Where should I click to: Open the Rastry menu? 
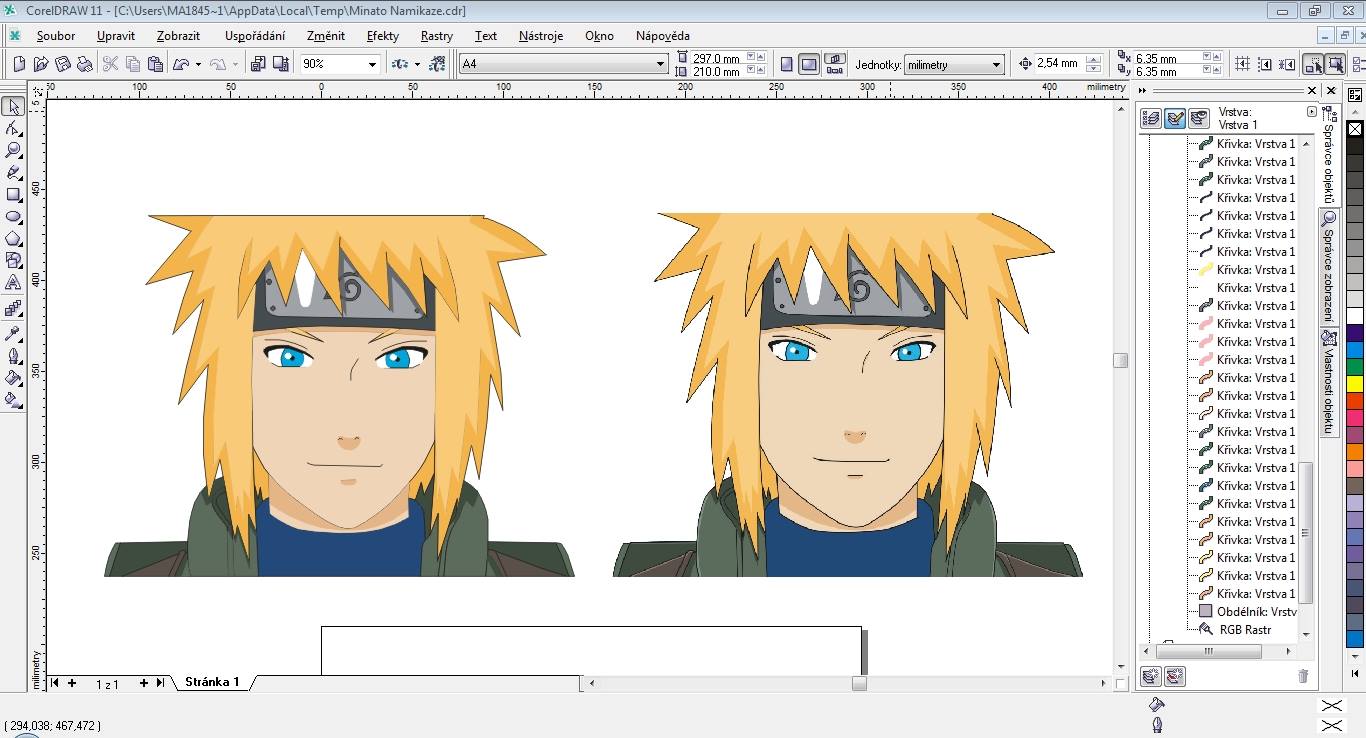click(x=437, y=35)
